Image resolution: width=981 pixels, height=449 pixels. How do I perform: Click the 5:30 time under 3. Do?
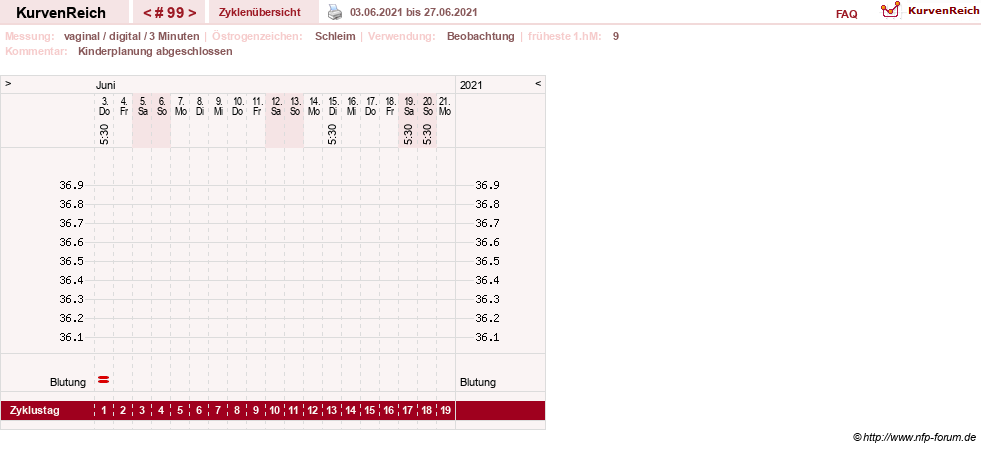point(104,134)
